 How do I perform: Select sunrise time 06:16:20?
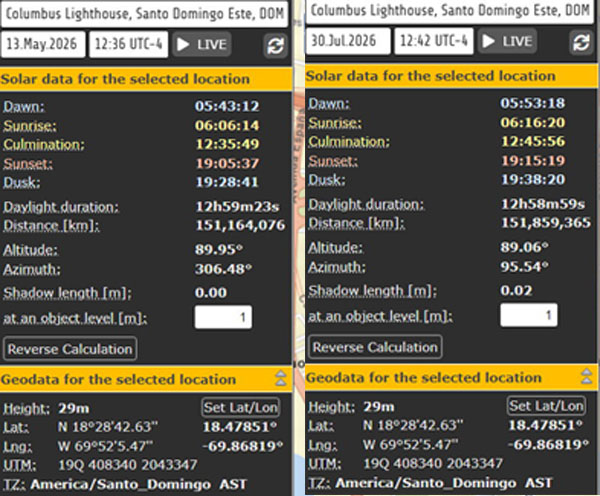tap(533, 122)
